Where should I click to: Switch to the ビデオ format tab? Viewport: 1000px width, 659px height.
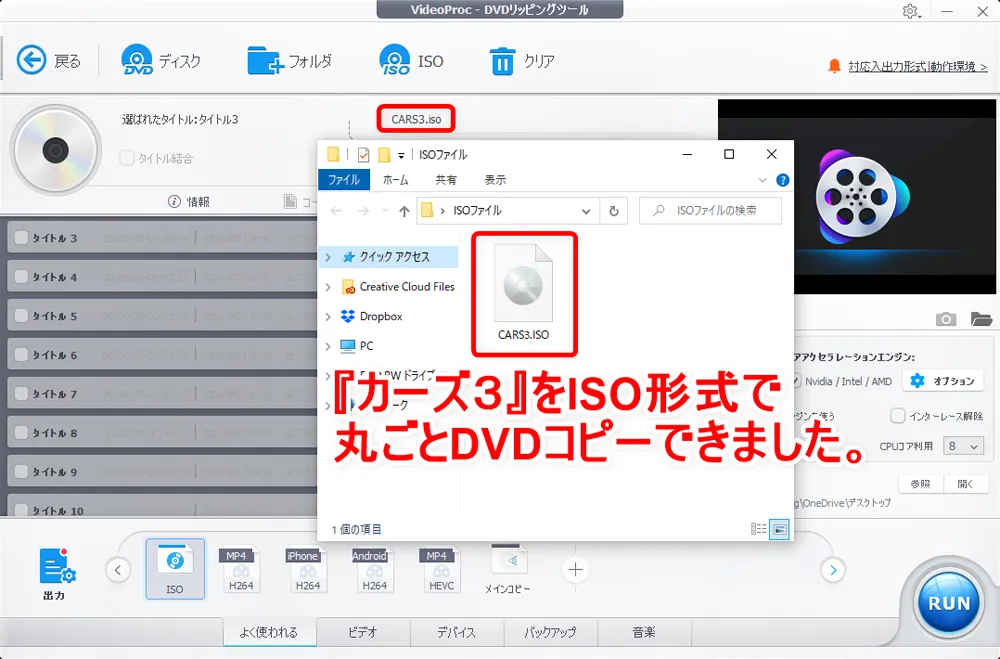click(363, 632)
